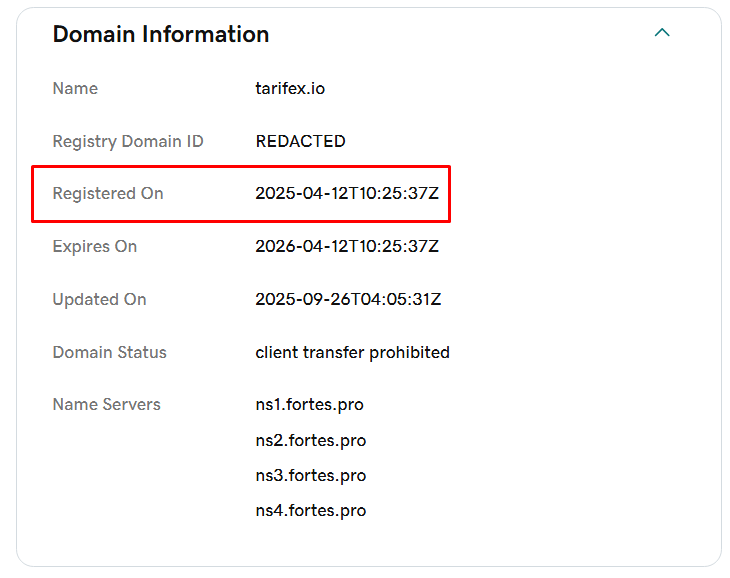The image size is (730, 578).
Task: Click the Expires On label
Action: 94,246
